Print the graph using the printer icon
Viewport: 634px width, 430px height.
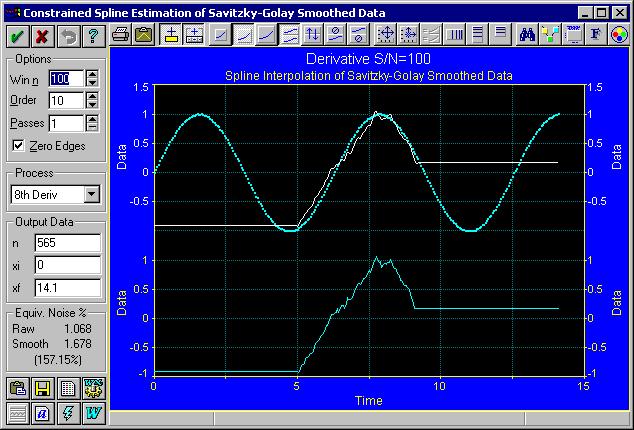click(x=120, y=35)
